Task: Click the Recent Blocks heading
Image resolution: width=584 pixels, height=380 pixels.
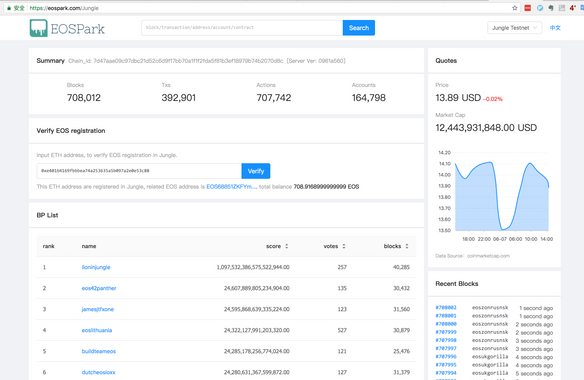Action: (x=457, y=284)
